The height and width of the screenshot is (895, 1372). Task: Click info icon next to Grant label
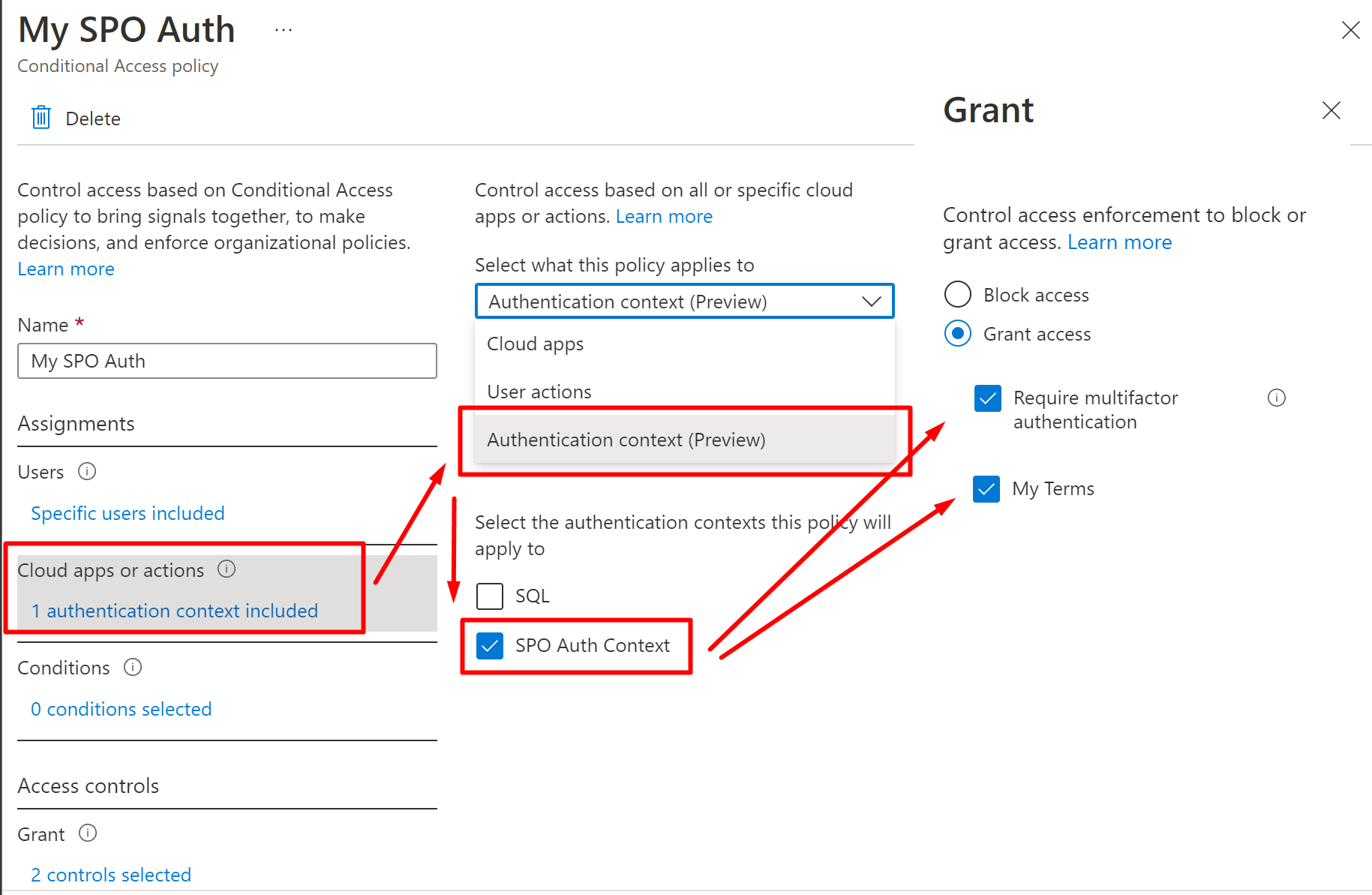pyautogui.click(x=88, y=833)
